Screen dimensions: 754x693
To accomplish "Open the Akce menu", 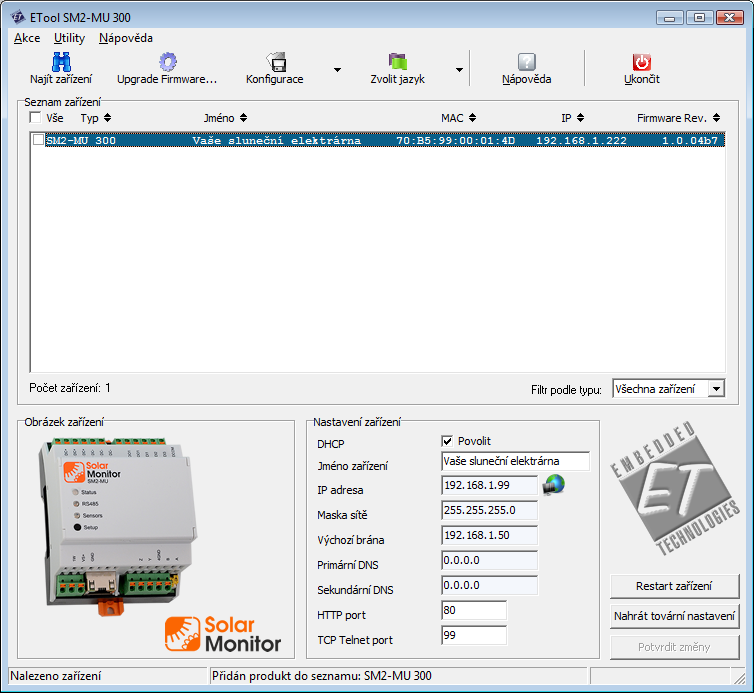I will pos(27,38).
